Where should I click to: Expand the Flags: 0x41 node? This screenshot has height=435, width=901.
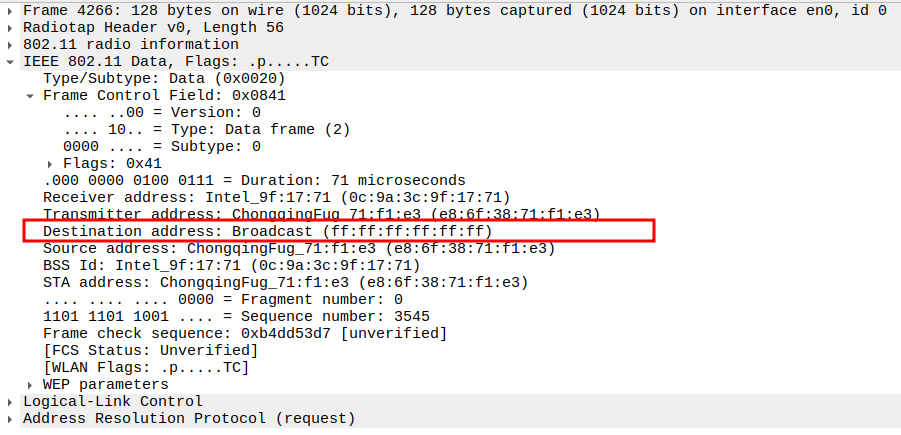51,163
